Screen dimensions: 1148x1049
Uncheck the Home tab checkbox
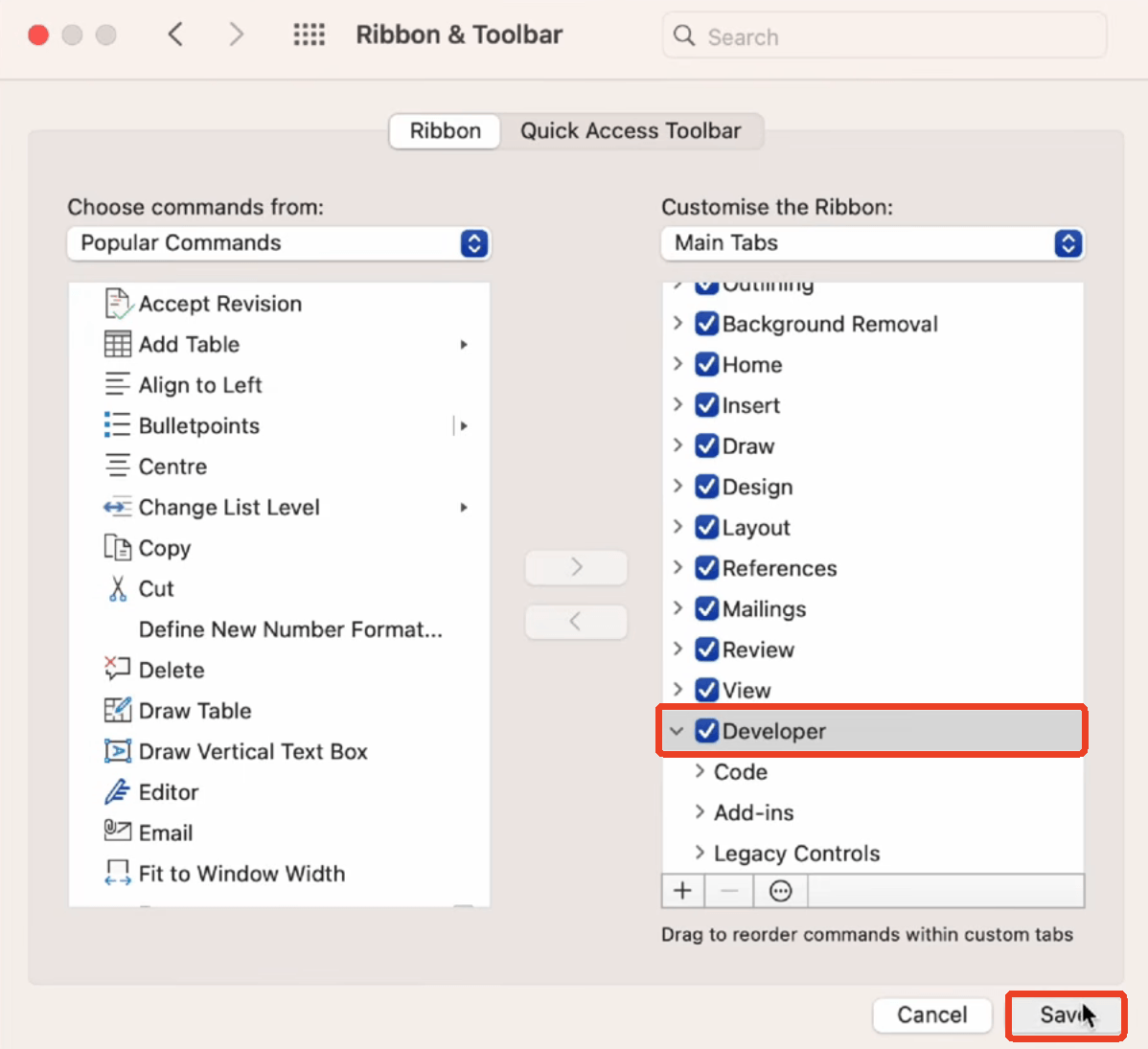(706, 364)
